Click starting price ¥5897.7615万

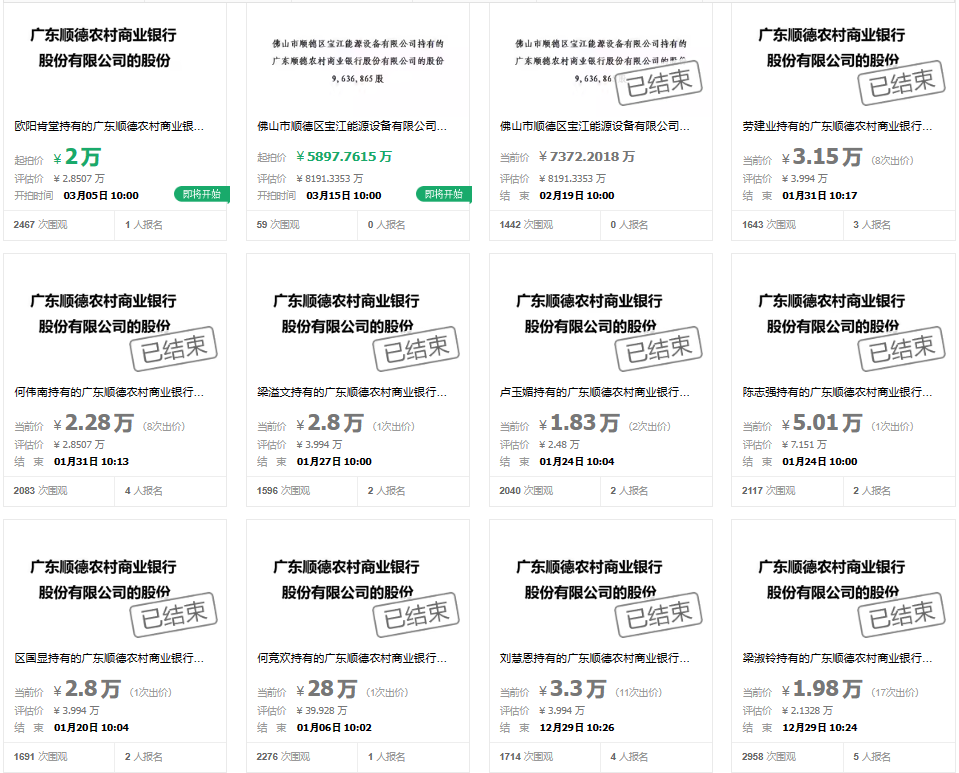pos(344,157)
